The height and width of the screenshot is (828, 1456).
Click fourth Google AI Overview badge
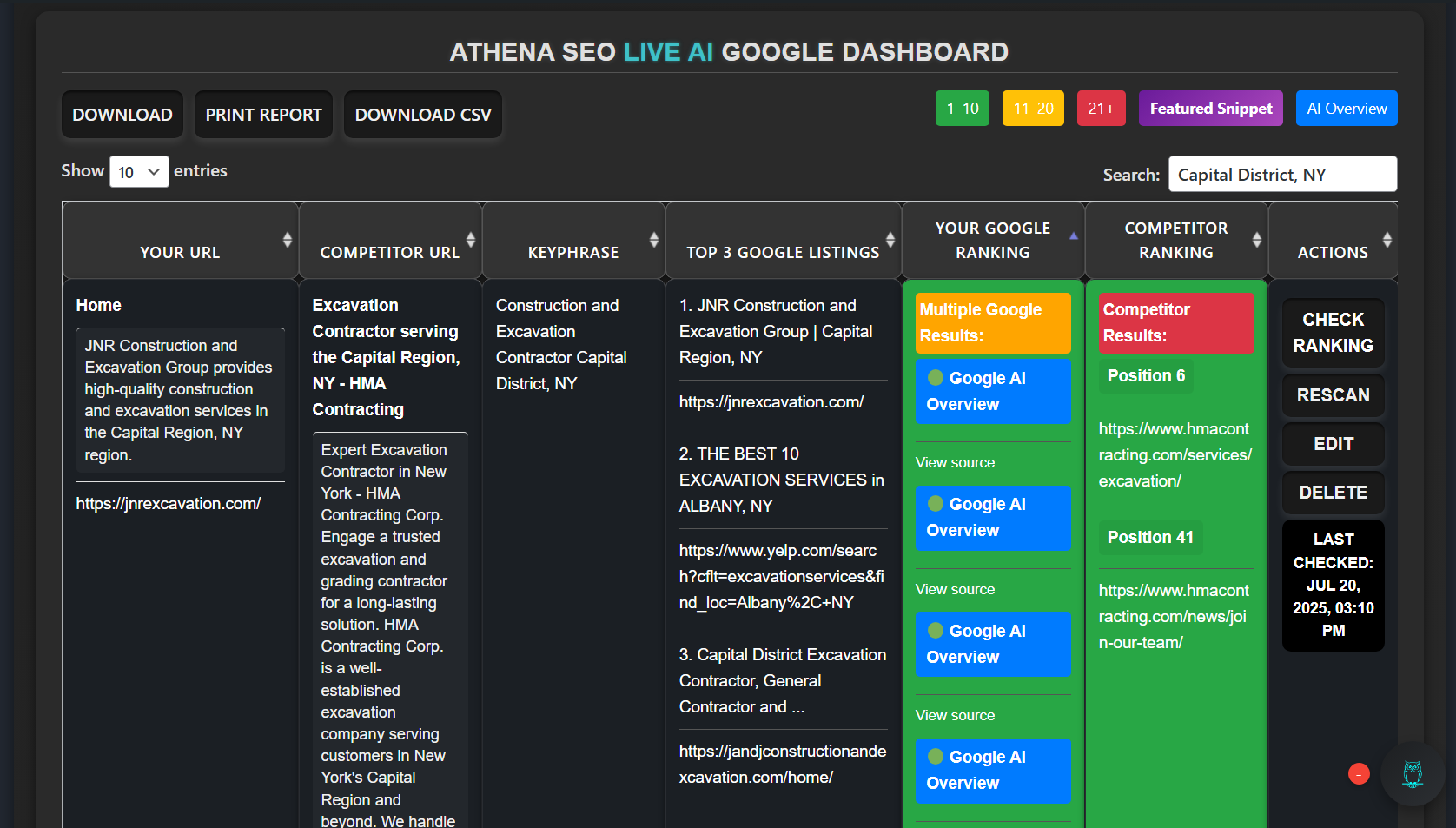pyautogui.click(x=993, y=771)
